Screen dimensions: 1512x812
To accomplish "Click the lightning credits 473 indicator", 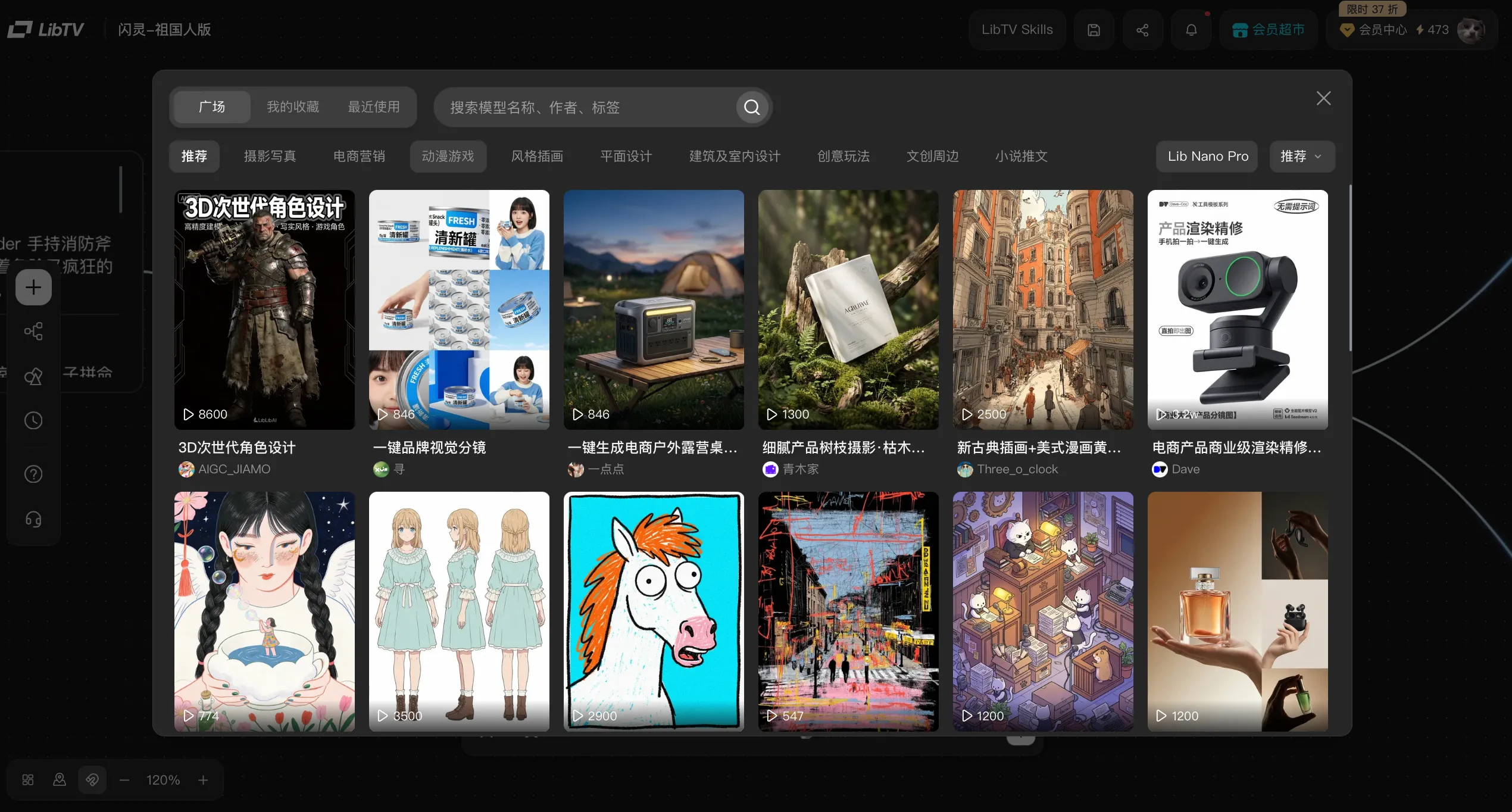I will point(1432,30).
